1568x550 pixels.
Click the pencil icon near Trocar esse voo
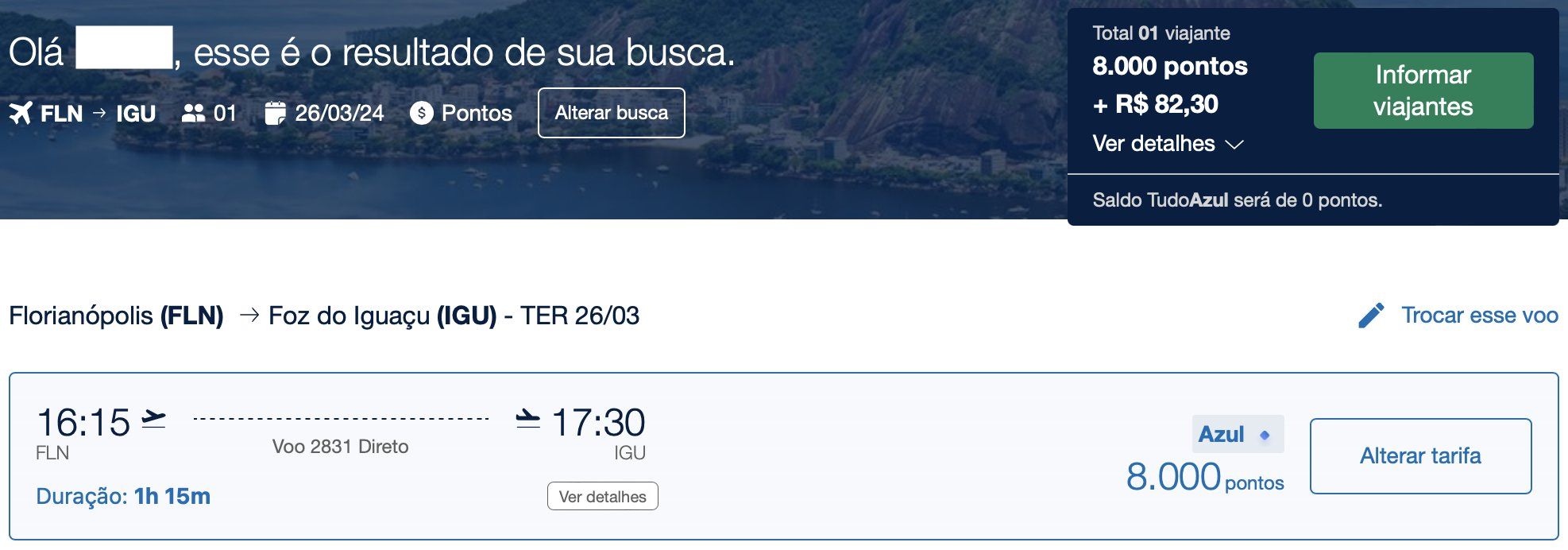[1371, 316]
